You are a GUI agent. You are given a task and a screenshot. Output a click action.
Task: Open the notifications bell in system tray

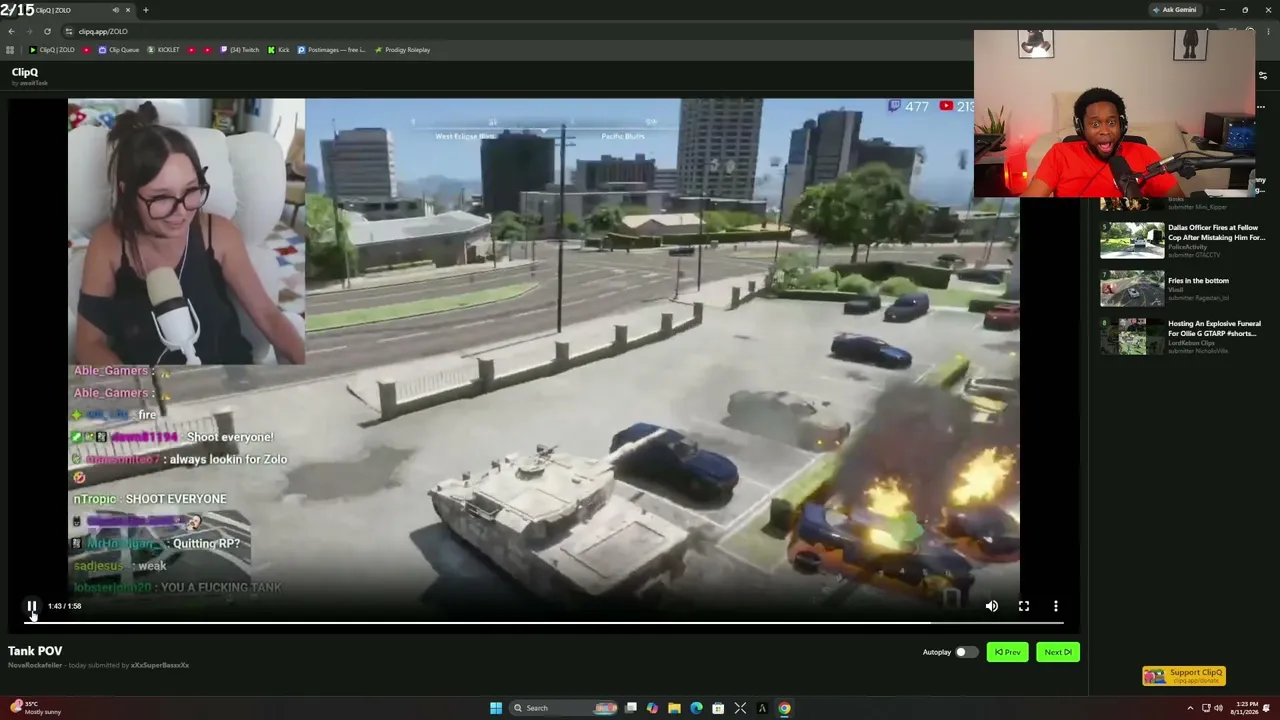1268,708
